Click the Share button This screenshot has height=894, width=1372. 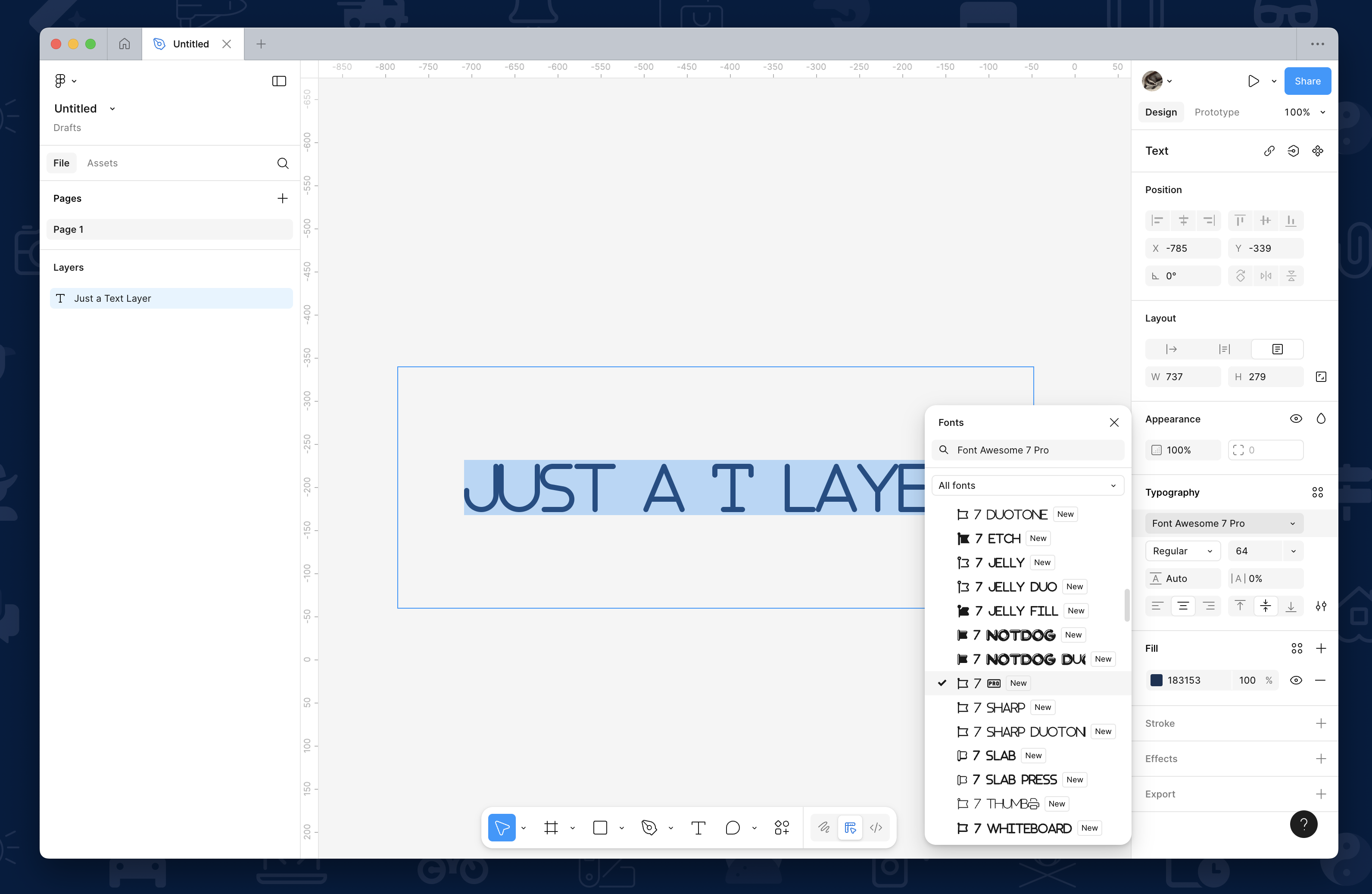(1307, 81)
